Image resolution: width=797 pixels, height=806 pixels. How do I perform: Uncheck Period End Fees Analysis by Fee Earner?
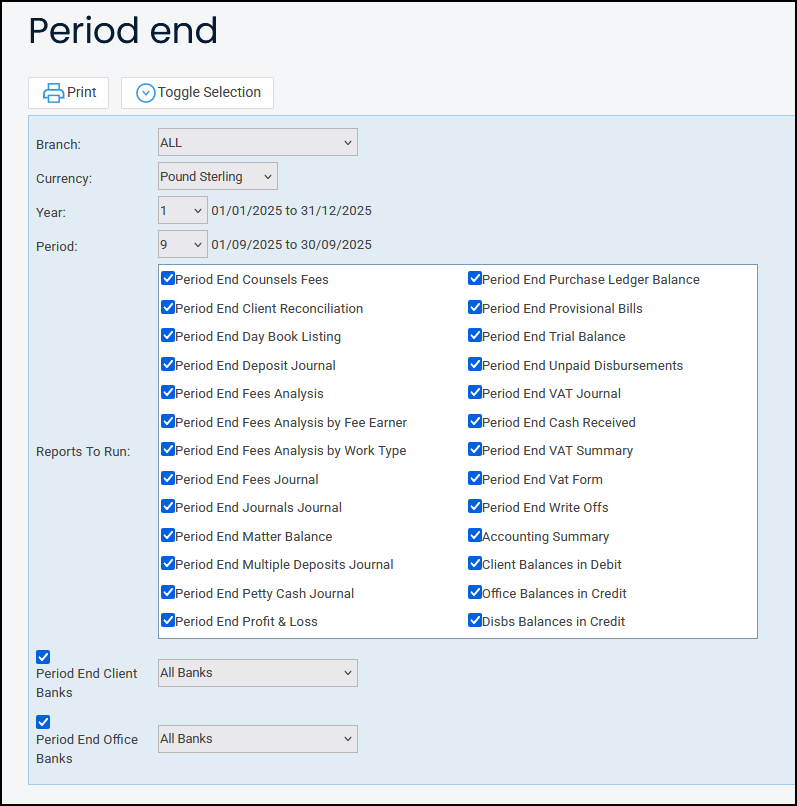168,422
